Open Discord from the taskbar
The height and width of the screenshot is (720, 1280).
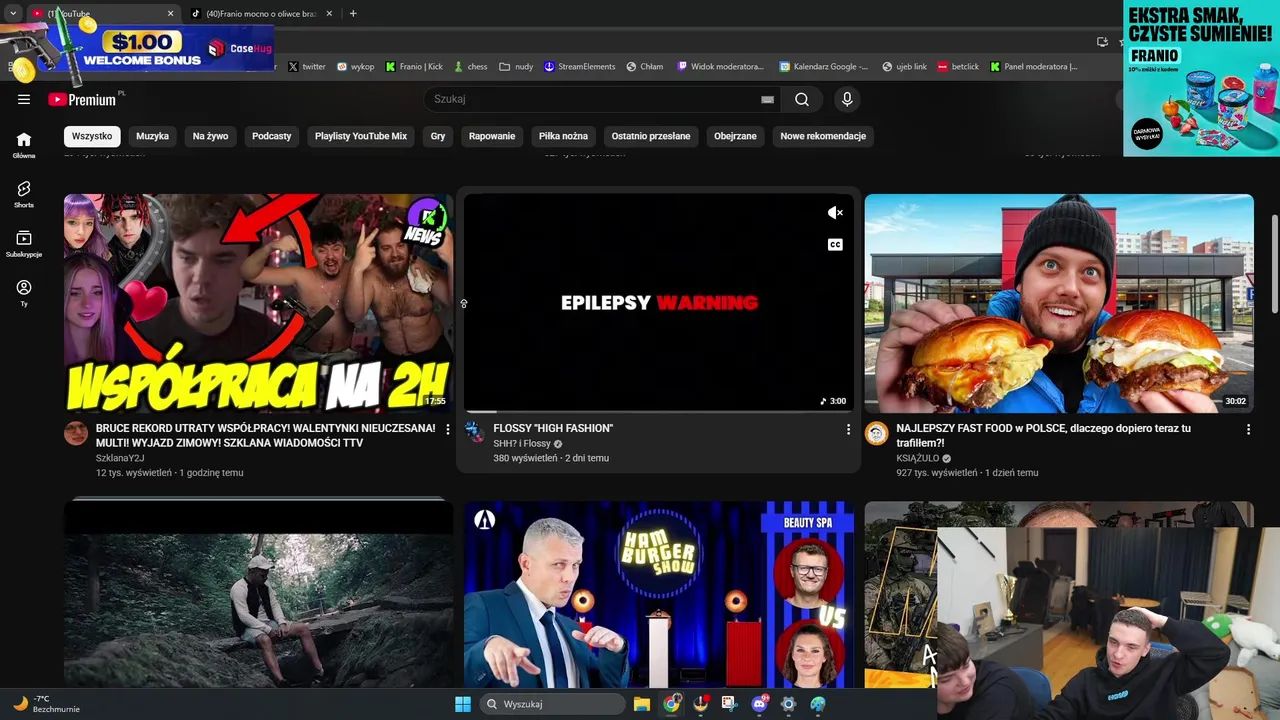[759, 704]
